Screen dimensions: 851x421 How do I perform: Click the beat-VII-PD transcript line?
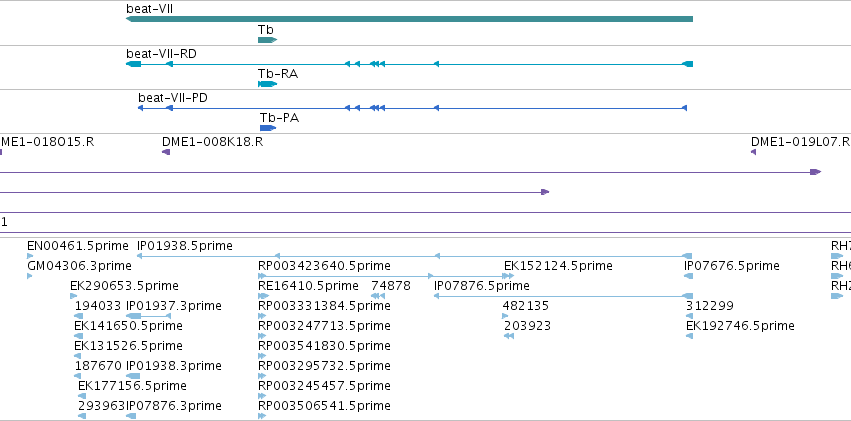tap(412, 108)
